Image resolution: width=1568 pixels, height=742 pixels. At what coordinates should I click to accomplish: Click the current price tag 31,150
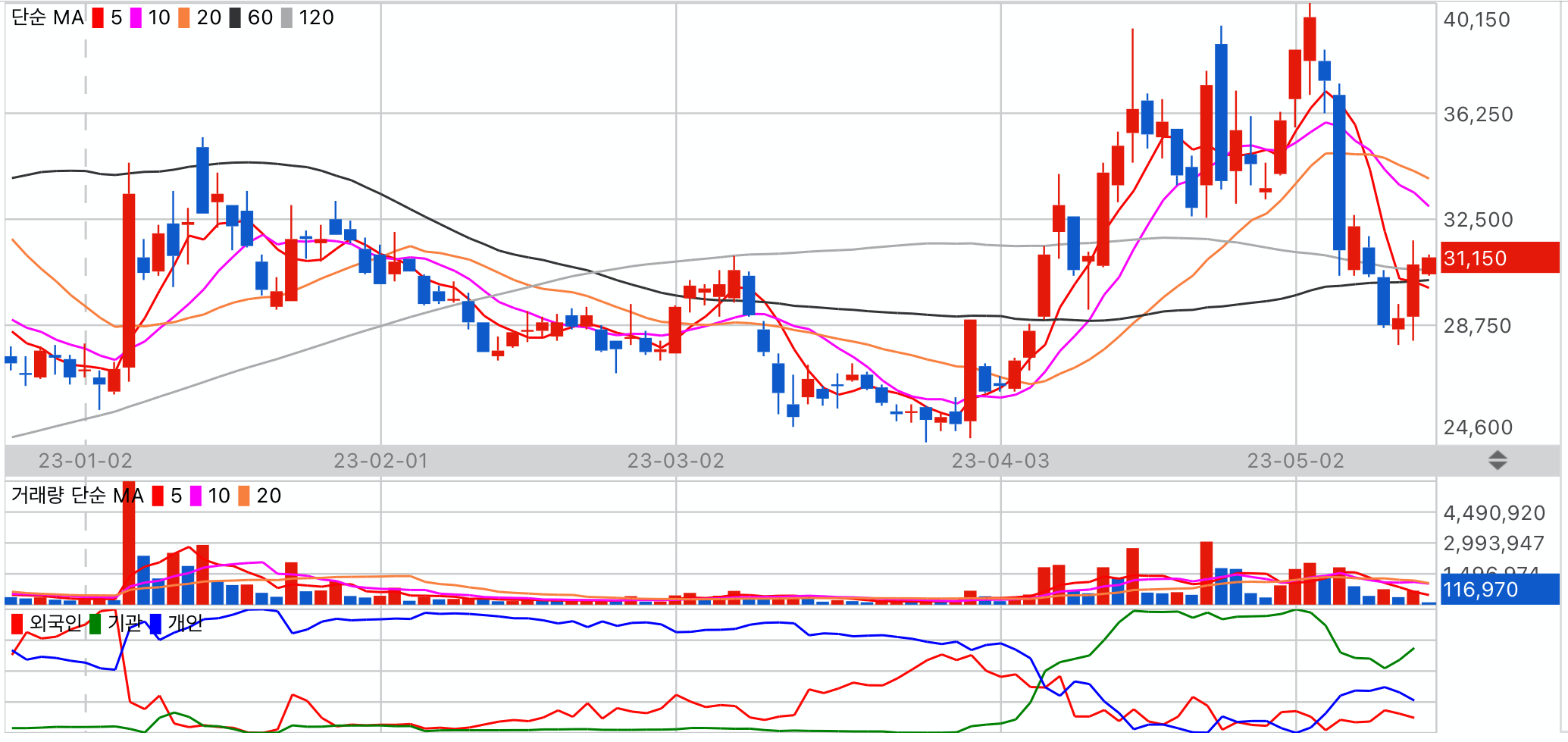pos(1500,258)
